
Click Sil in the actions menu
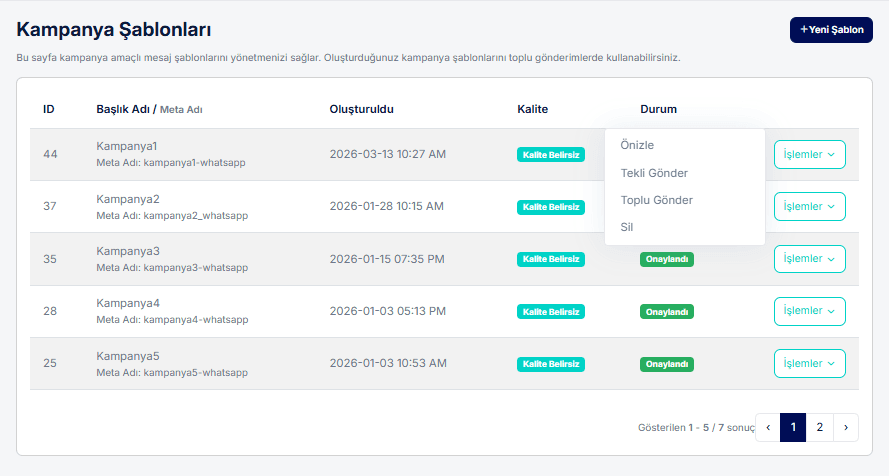tap(627, 227)
